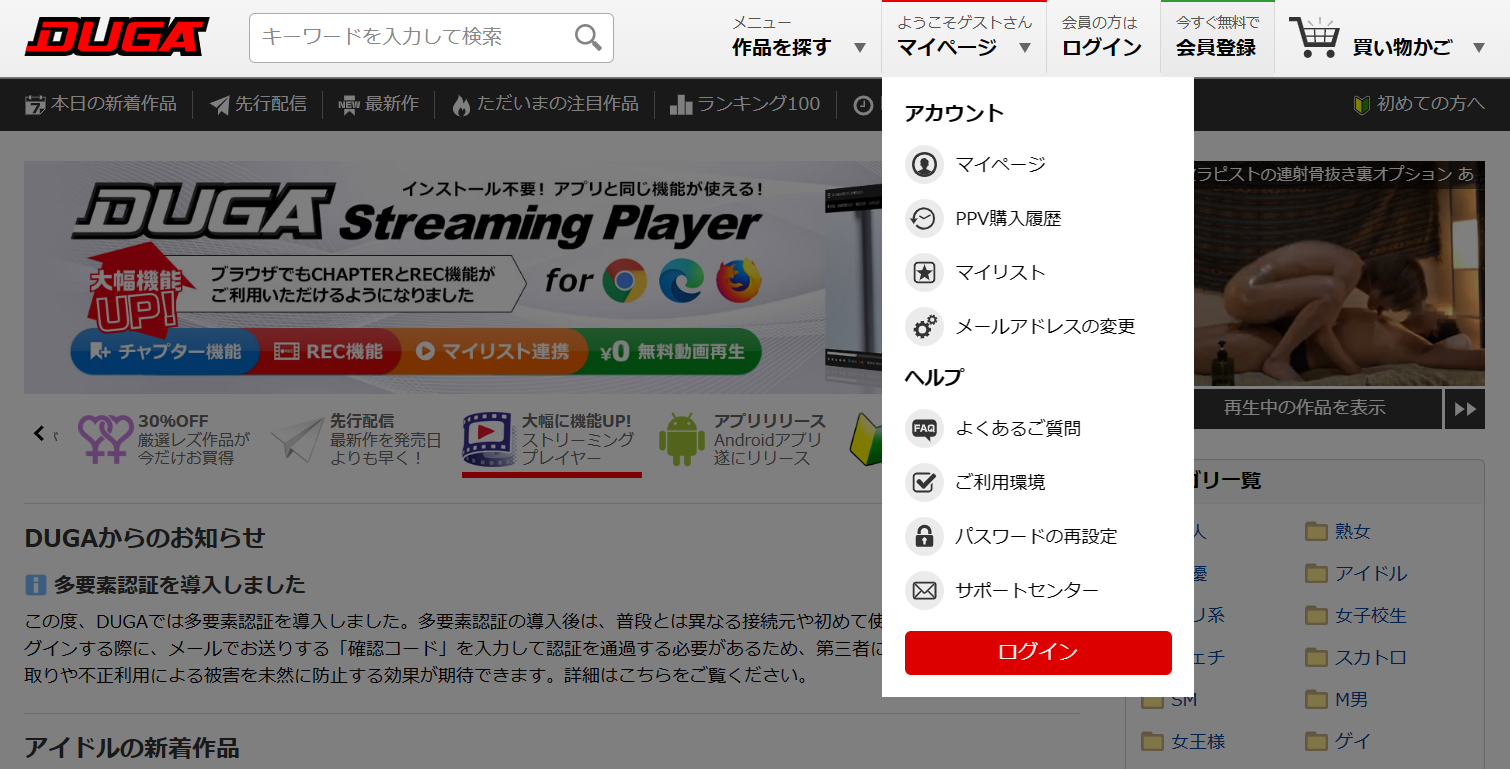Open the 女王様 category folder
This screenshot has height=769, width=1510.
click(x=1184, y=742)
